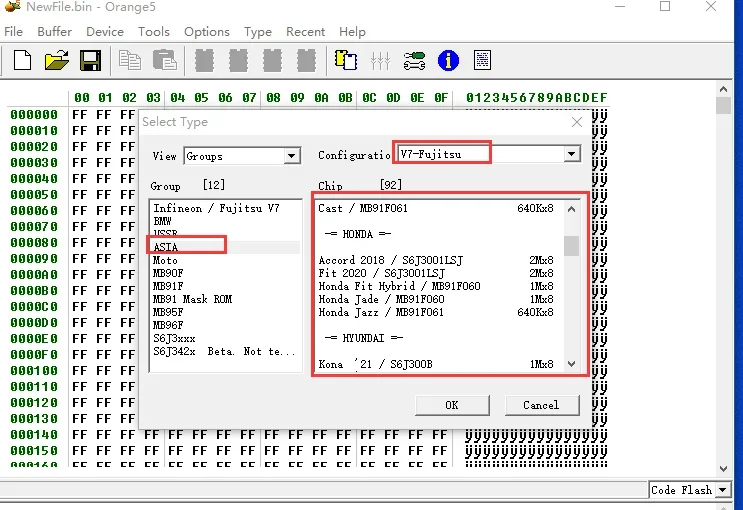Open the Select Type yellow chip icon
The height and width of the screenshot is (510, 743).
[346, 61]
